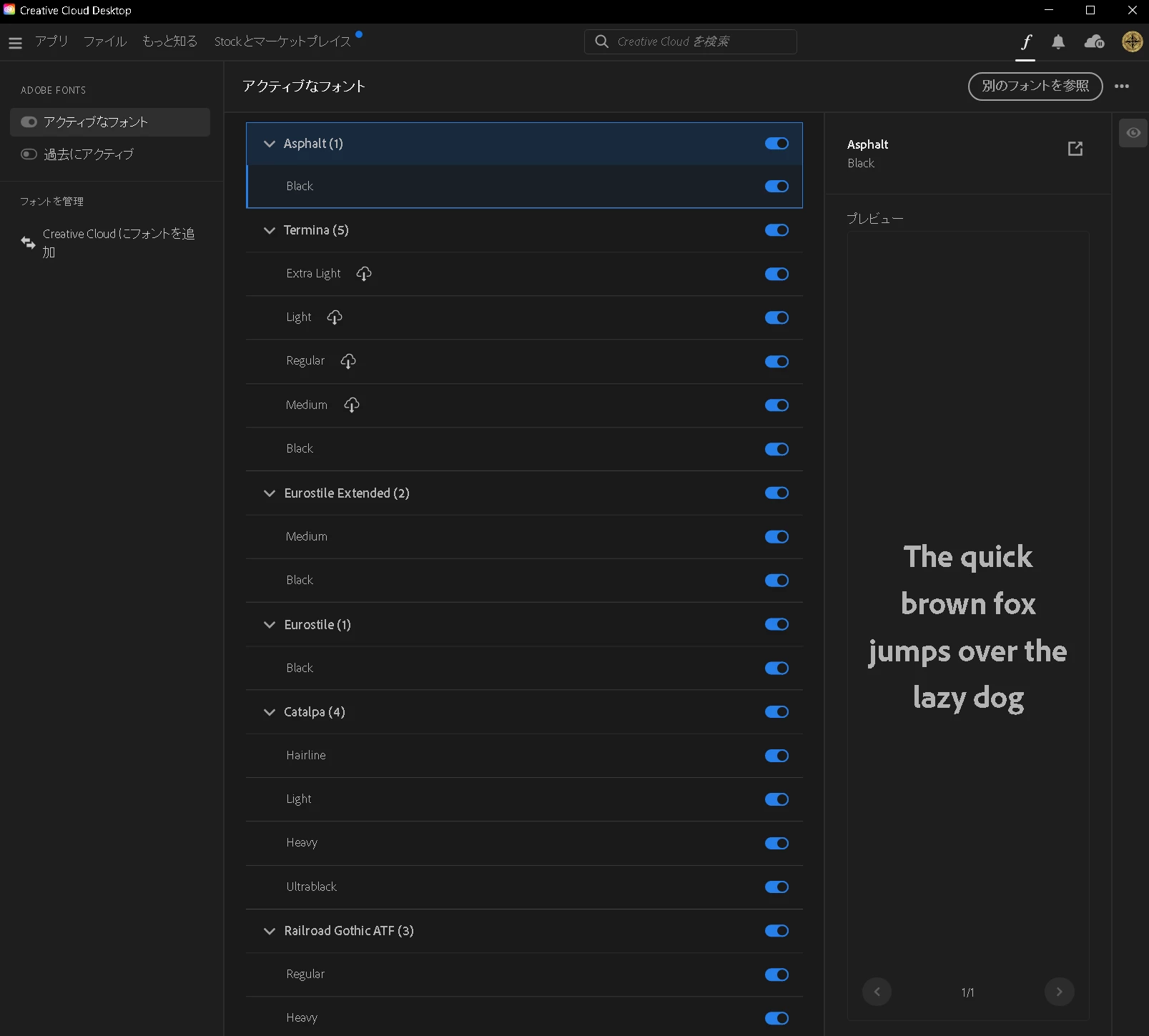Open the ファイル menu
The height and width of the screenshot is (1036, 1149).
[x=105, y=41]
